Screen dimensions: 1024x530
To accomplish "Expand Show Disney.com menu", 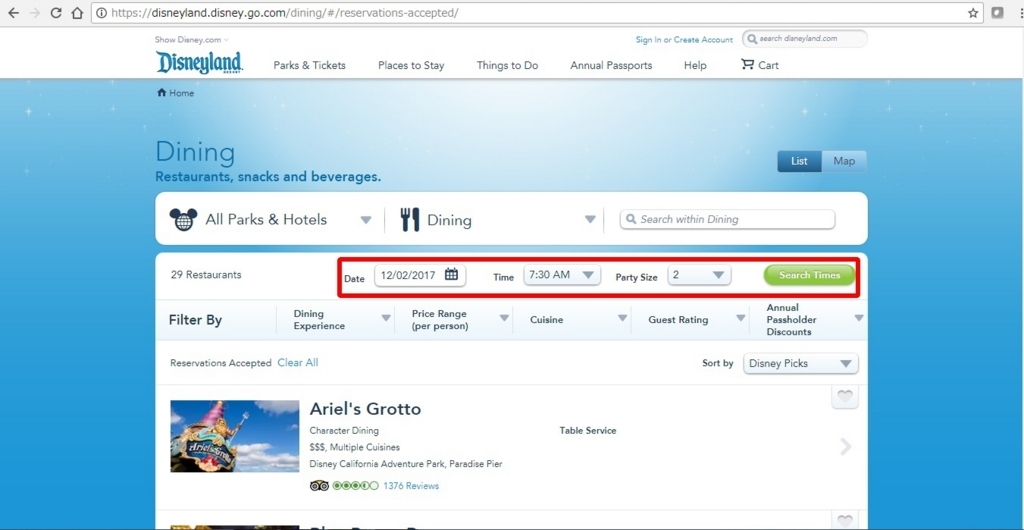I will tap(191, 40).
